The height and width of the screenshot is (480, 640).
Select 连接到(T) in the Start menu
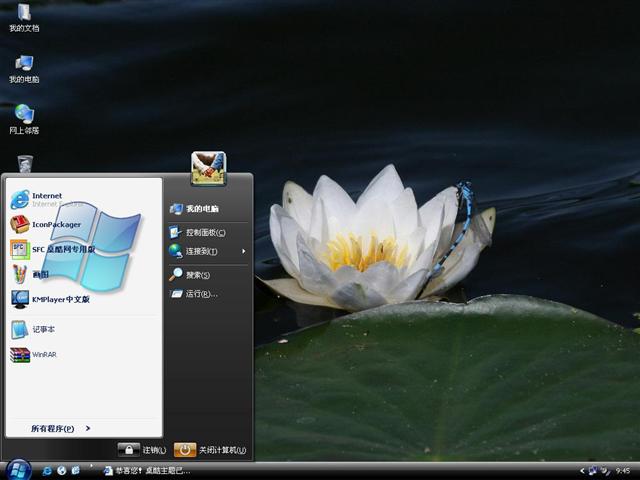tap(193, 251)
